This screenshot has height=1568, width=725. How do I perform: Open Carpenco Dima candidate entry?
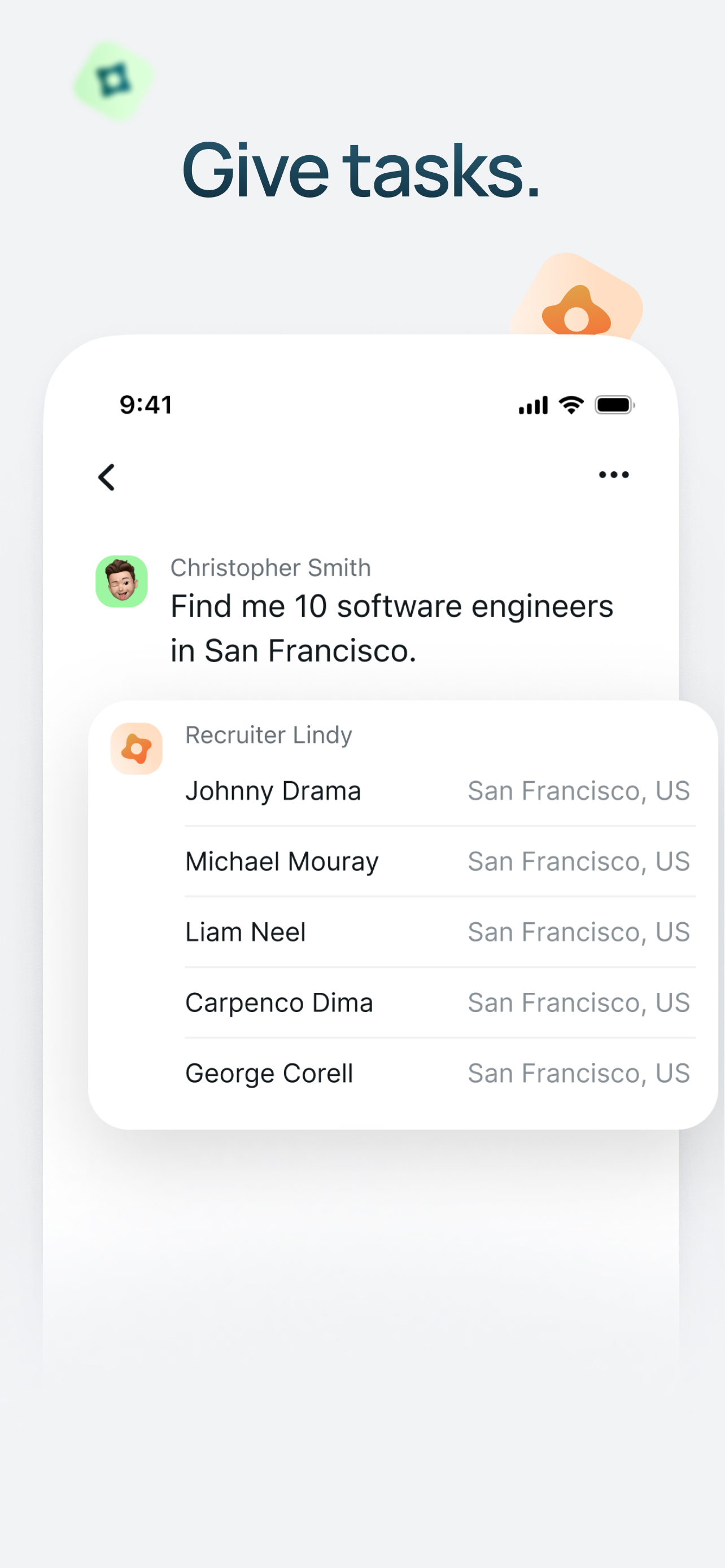coord(440,1002)
